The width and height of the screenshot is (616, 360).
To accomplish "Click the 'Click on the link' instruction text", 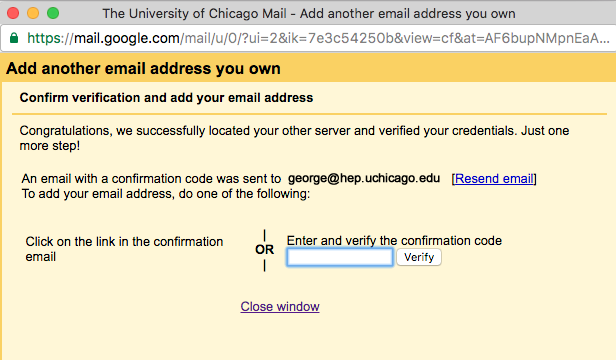I will pos(124,249).
